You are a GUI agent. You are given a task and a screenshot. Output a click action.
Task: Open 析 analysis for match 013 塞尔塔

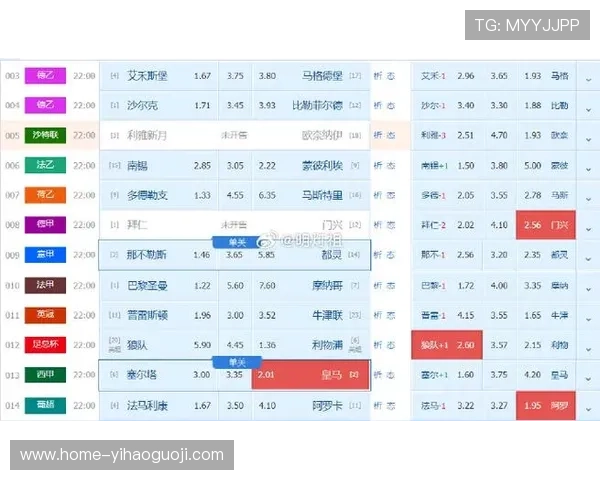click(378, 375)
